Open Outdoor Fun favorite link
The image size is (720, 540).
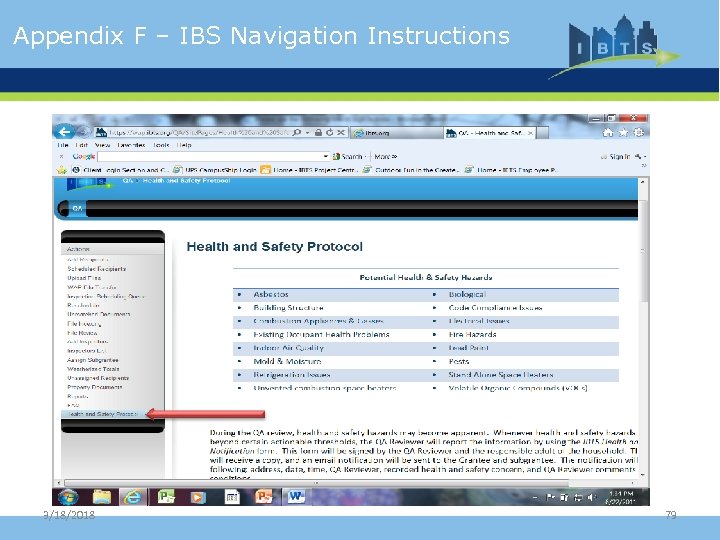[410, 170]
